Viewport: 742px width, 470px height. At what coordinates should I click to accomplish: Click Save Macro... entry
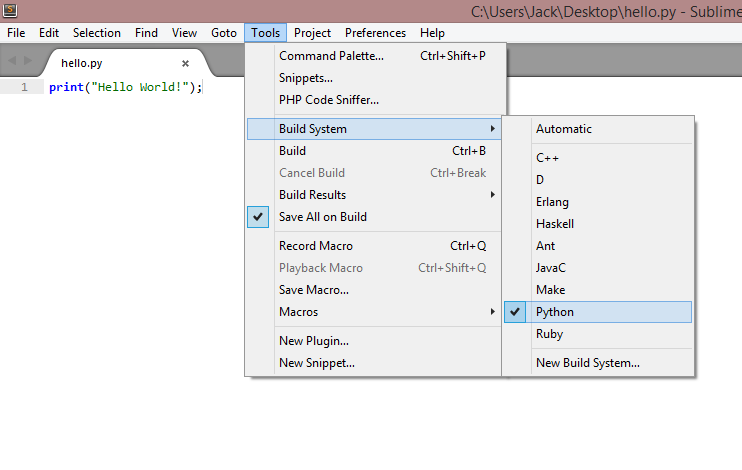pos(374,290)
